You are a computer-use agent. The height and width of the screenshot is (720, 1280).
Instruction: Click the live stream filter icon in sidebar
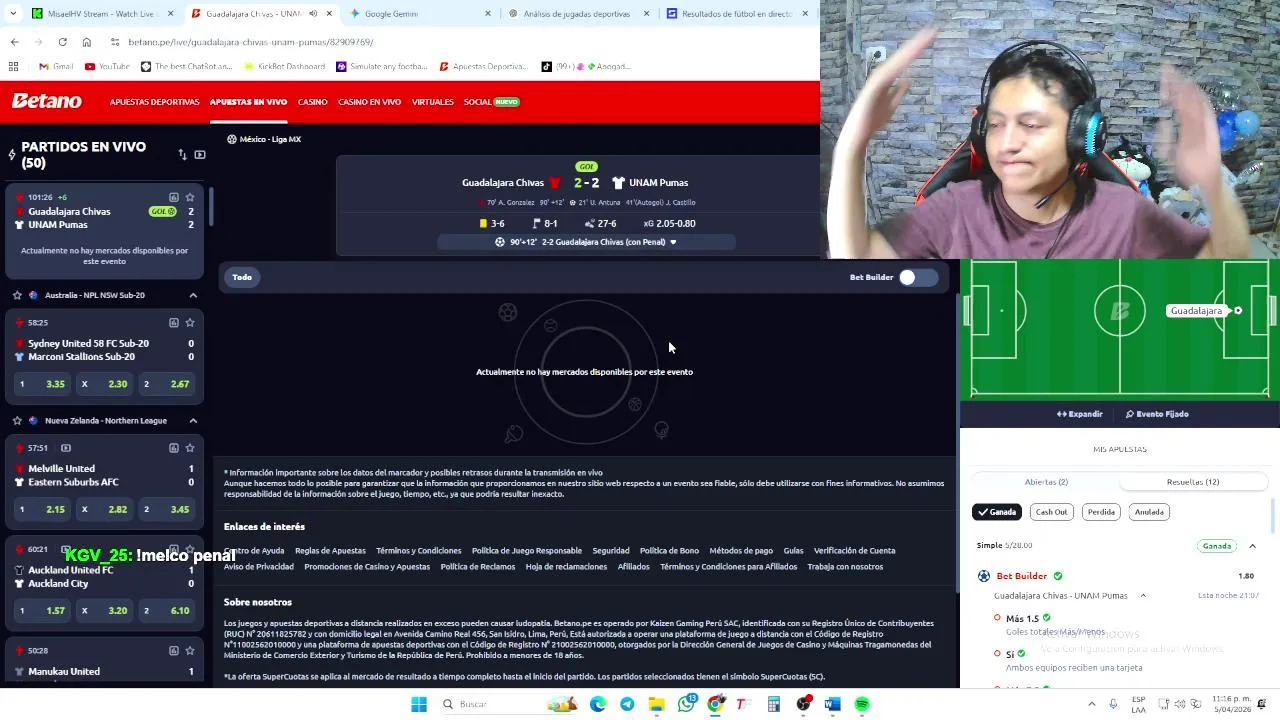point(200,155)
